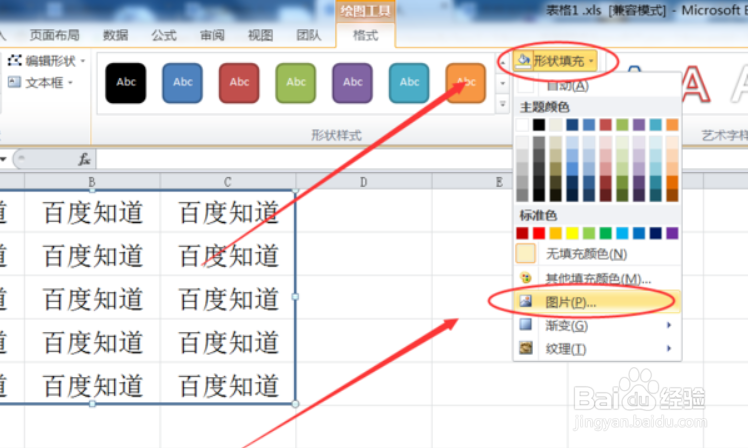Click the 编辑形状 edit shape icon
This screenshot has width=748, height=448.
pyautogui.click(x=15, y=60)
